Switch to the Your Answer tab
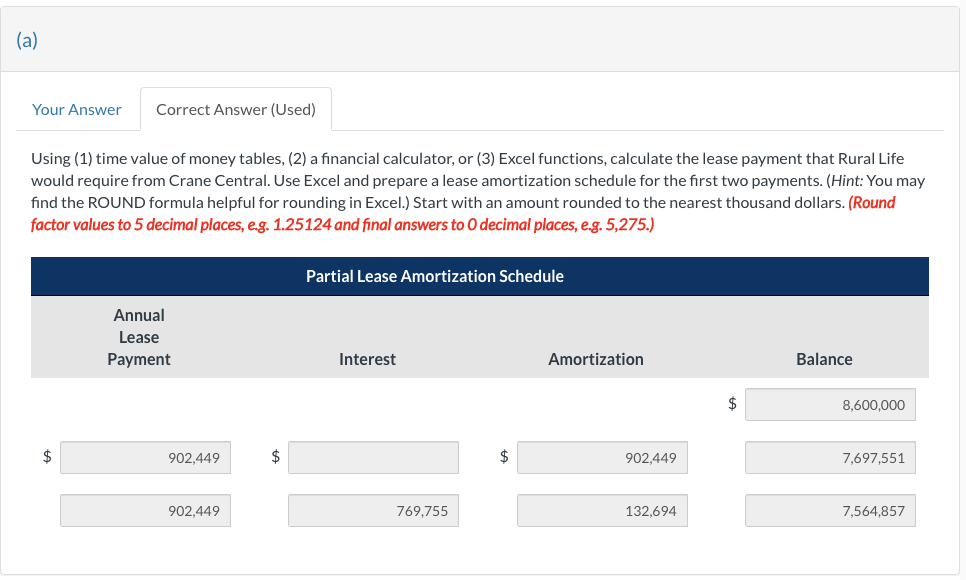The width and height of the screenshot is (966, 580). (77, 109)
